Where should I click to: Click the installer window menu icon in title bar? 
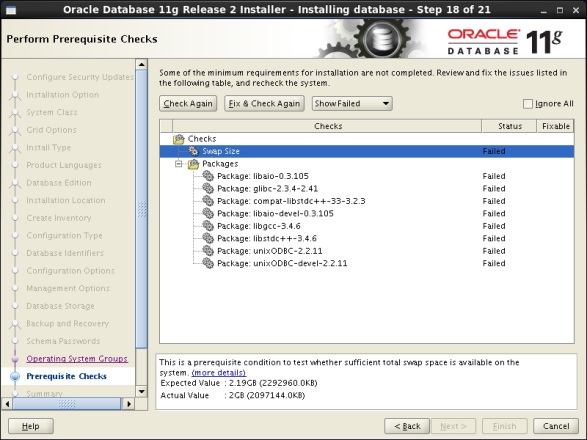[x=11, y=10]
